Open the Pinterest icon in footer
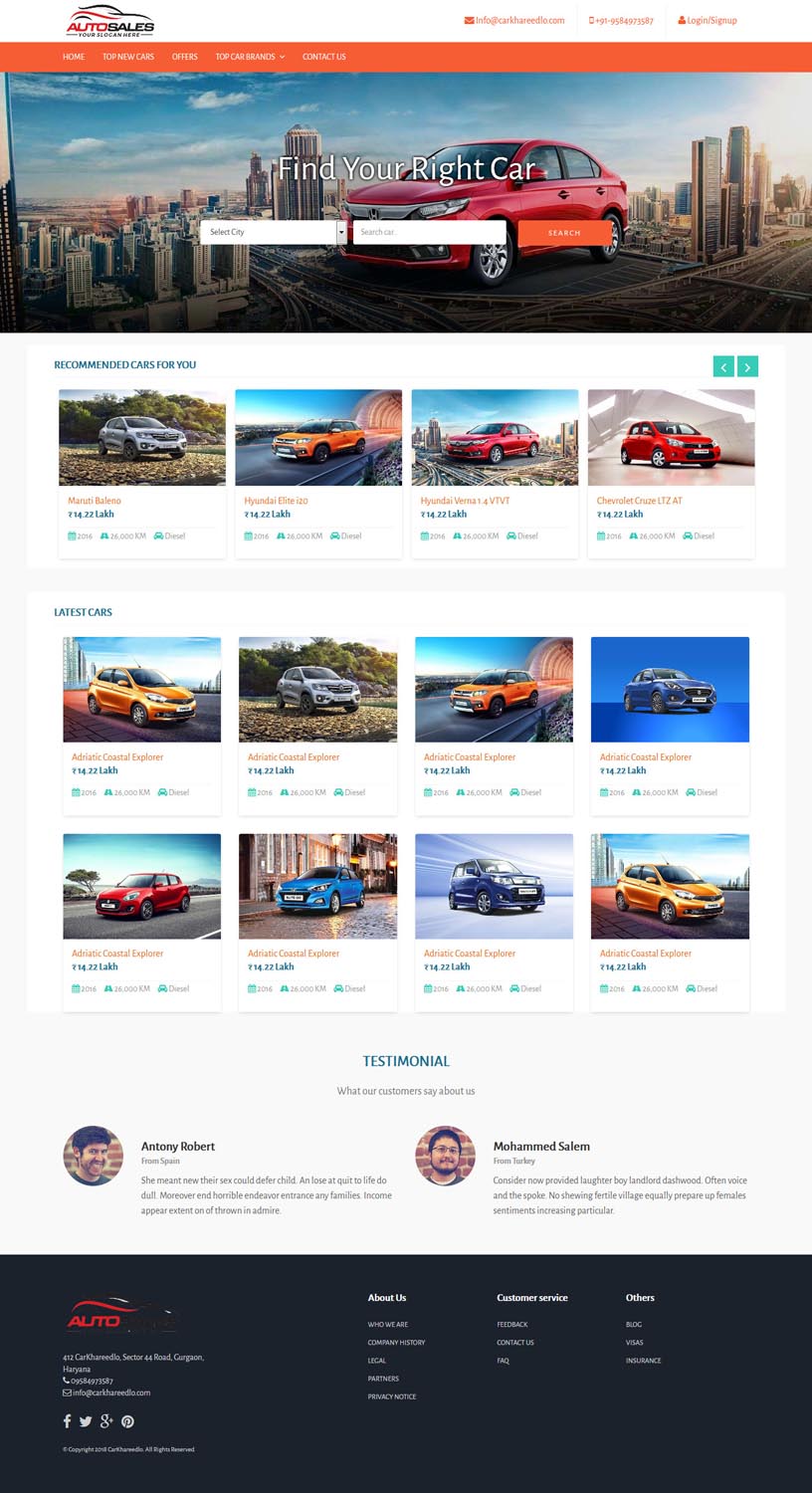This screenshot has width=812, height=1493. [127, 1421]
